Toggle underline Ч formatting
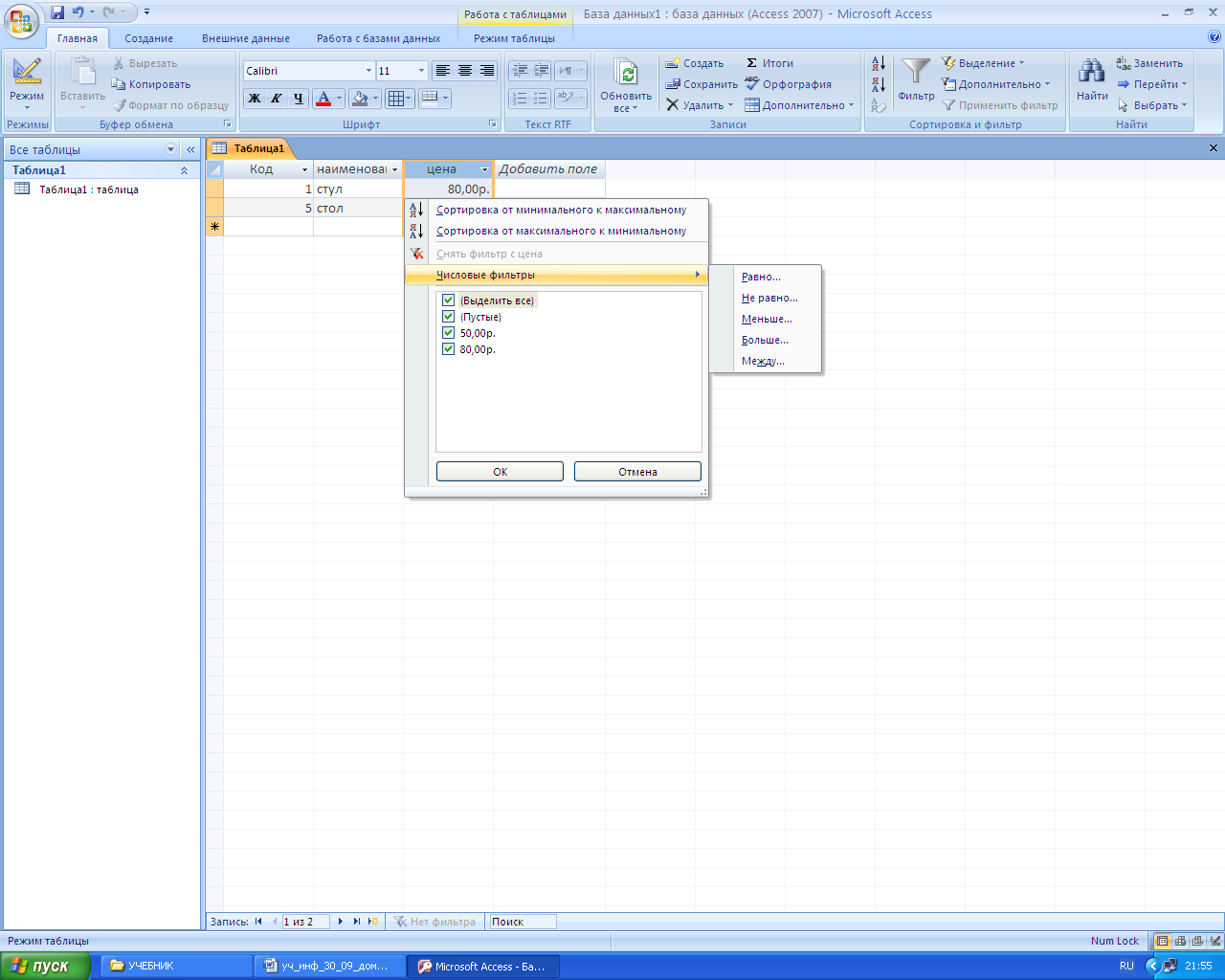The width and height of the screenshot is (1225, 980). (x=299, y=98)
